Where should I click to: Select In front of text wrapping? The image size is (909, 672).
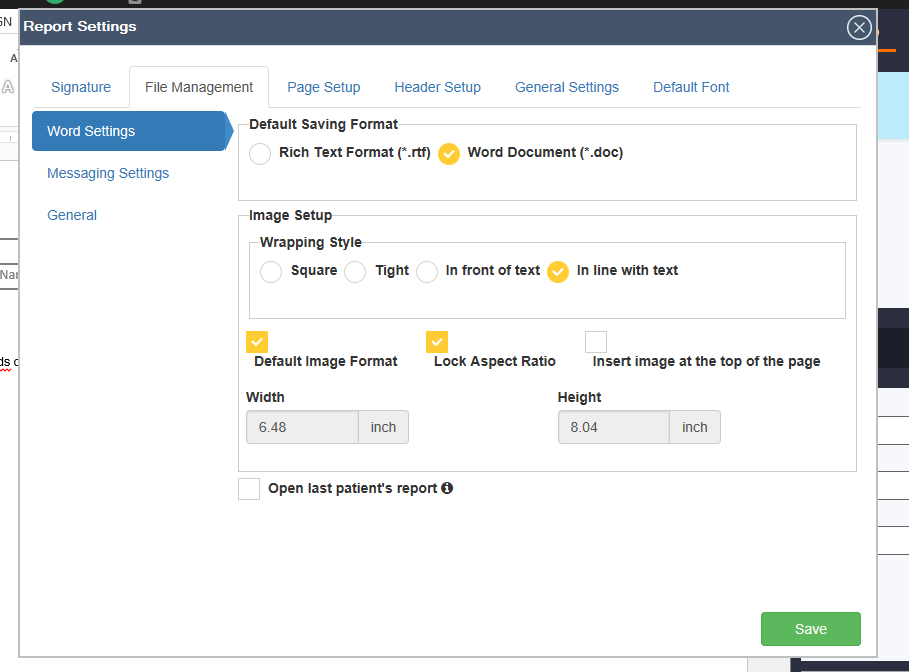coord(427,272)
